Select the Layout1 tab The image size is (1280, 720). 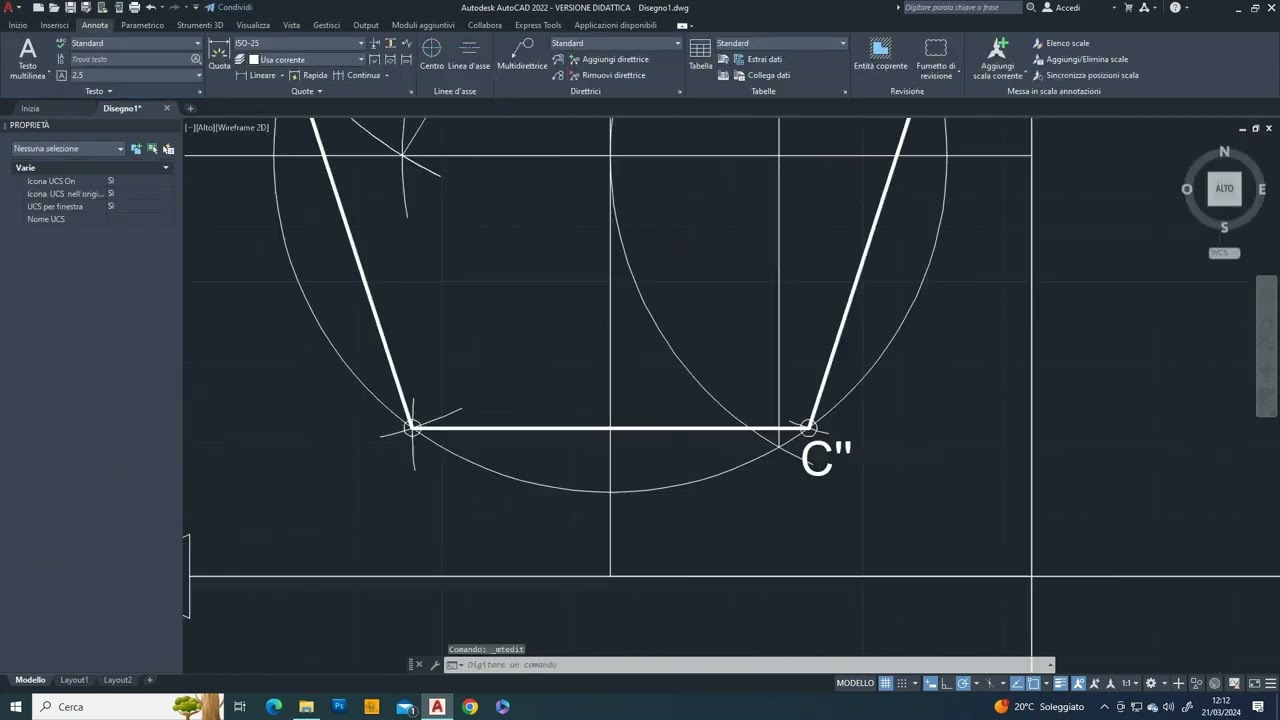coord(74,680)
